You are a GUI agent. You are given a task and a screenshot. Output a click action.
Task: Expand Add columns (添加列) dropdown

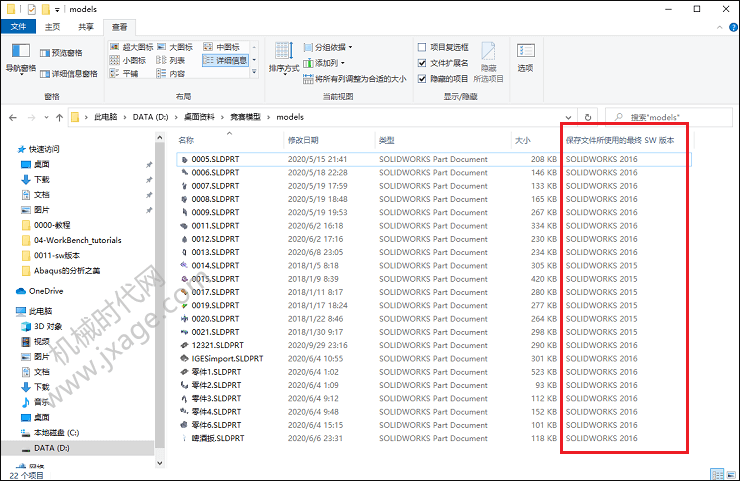coord(324,63)
